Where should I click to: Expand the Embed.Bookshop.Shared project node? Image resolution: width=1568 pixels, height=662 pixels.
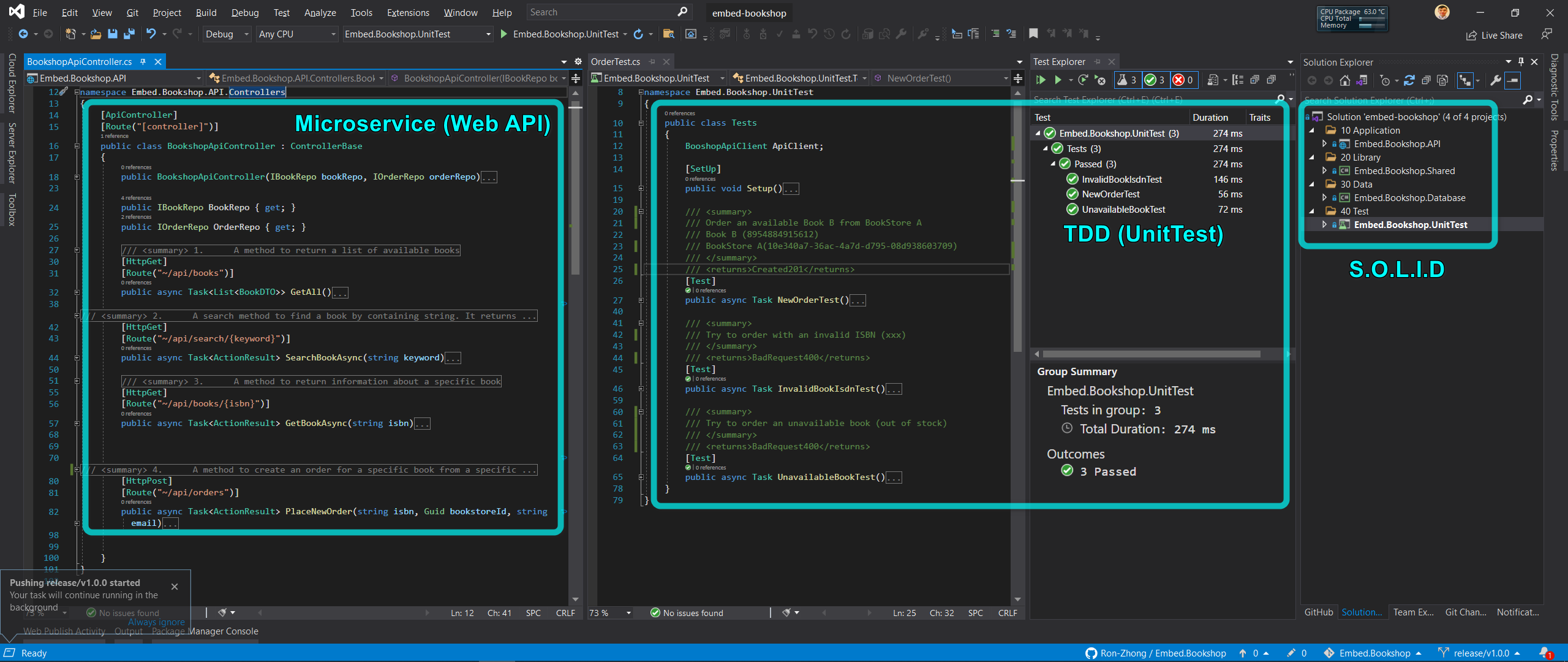tap(1324, 171)
